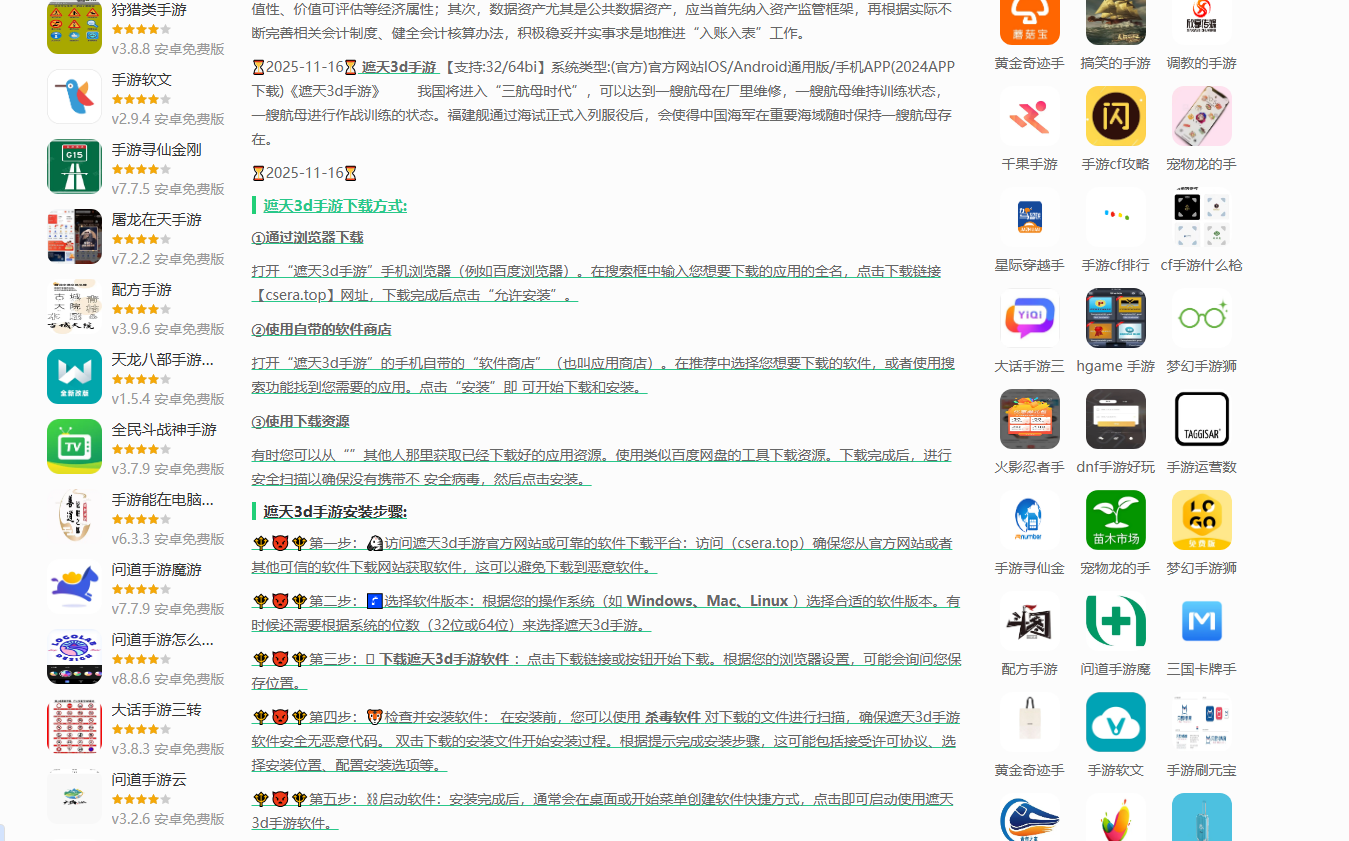Click the blue bird icon for 手游软文
The image size is (1349, 841).
pos(74,96)
